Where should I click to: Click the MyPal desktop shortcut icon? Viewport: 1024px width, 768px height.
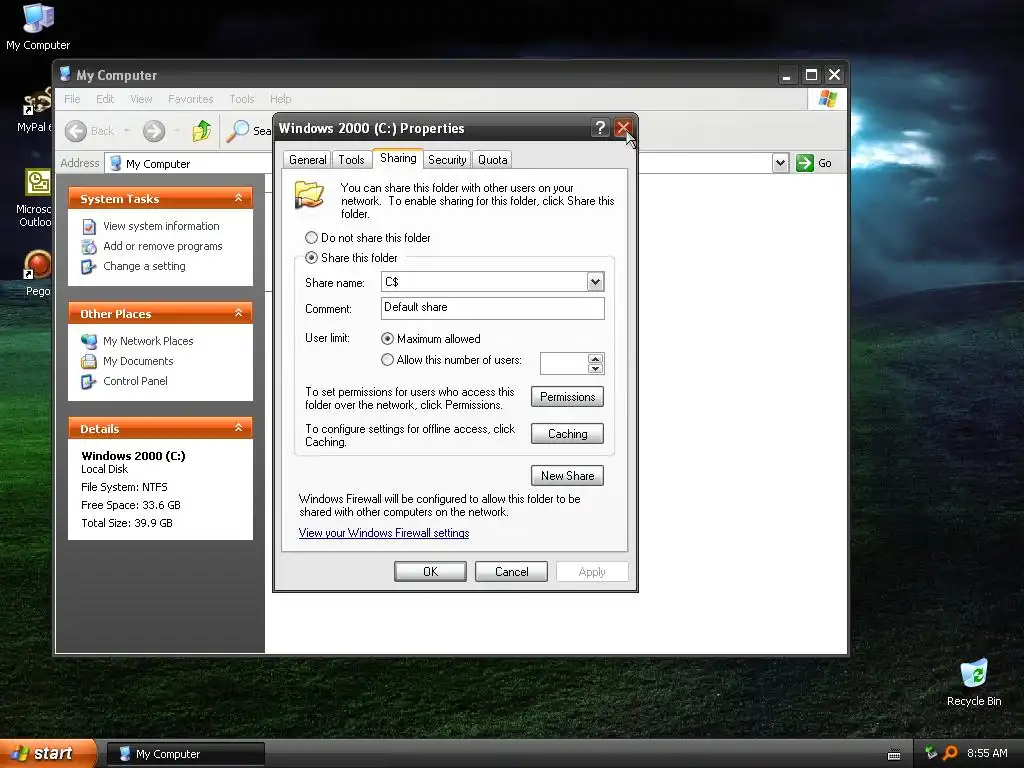coord(36,101)
